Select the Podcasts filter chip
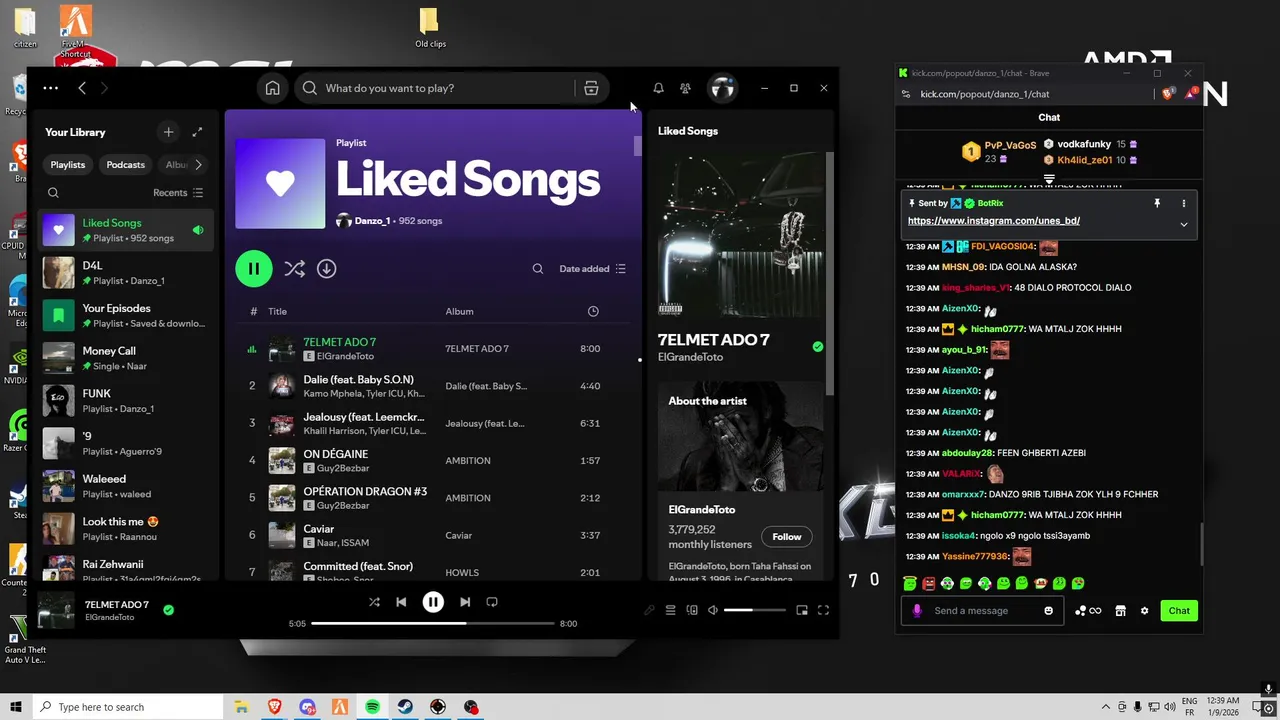This screenshot has height=720, width=1280. 126,164
